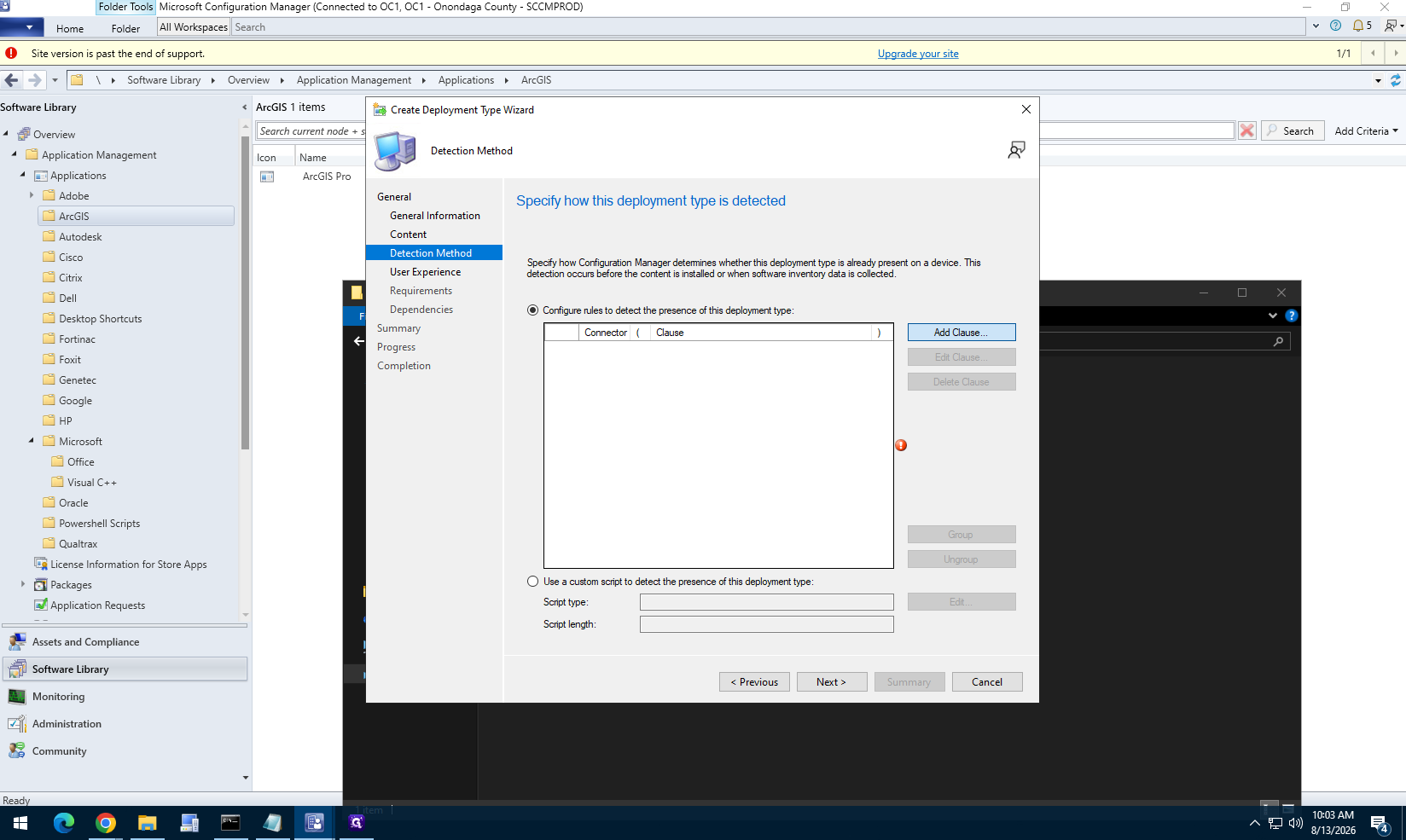Collapse the Overview tree node
The image size is (1406, 840).
point(6,134)
